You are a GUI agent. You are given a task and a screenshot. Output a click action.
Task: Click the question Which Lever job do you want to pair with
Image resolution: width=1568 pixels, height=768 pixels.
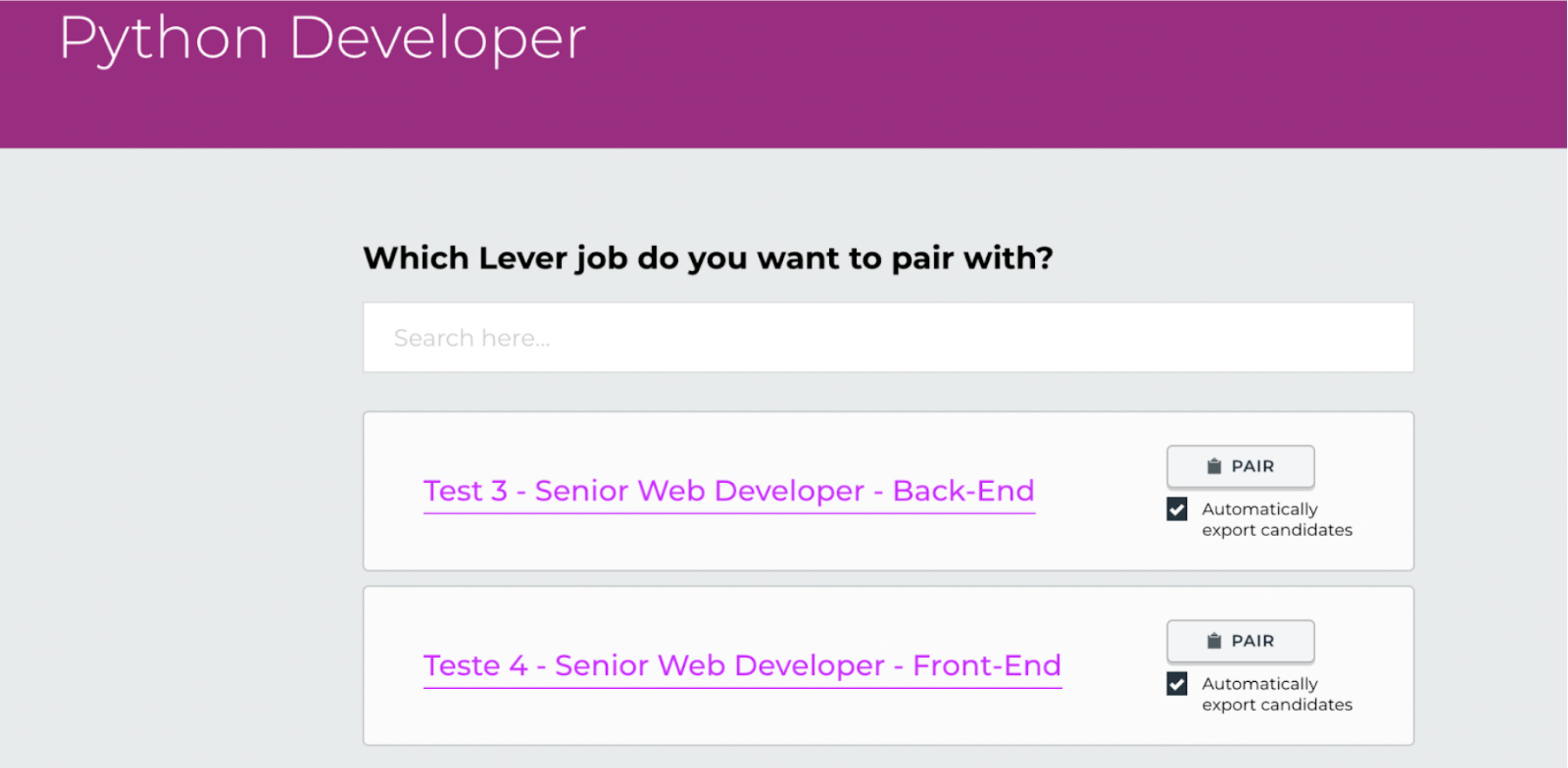pyautogui.click(x=707, y=258)
